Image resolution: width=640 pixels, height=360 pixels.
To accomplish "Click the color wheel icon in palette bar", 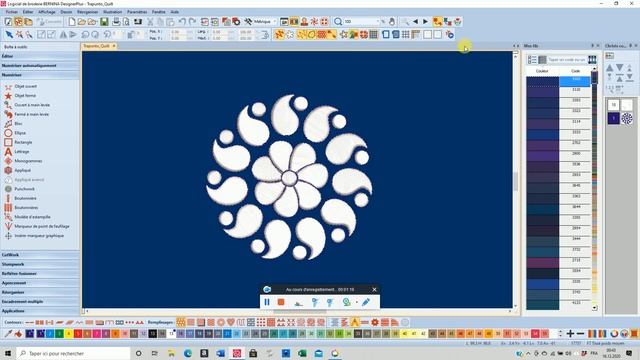I will click(x=614, y=334).
